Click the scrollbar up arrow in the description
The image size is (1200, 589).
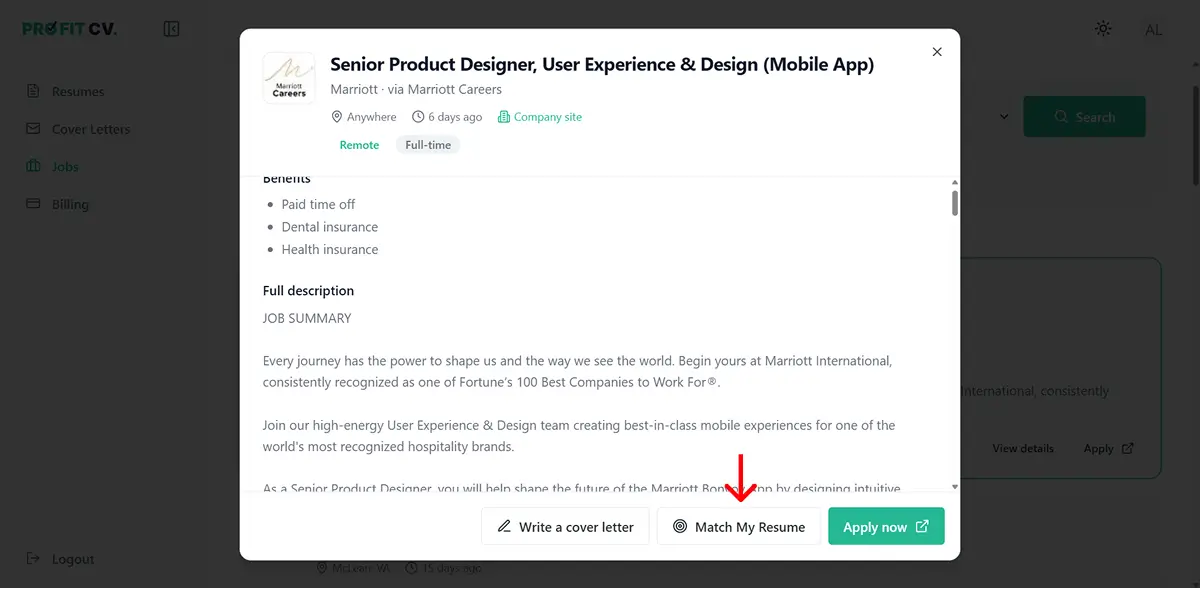coord(955,182)
